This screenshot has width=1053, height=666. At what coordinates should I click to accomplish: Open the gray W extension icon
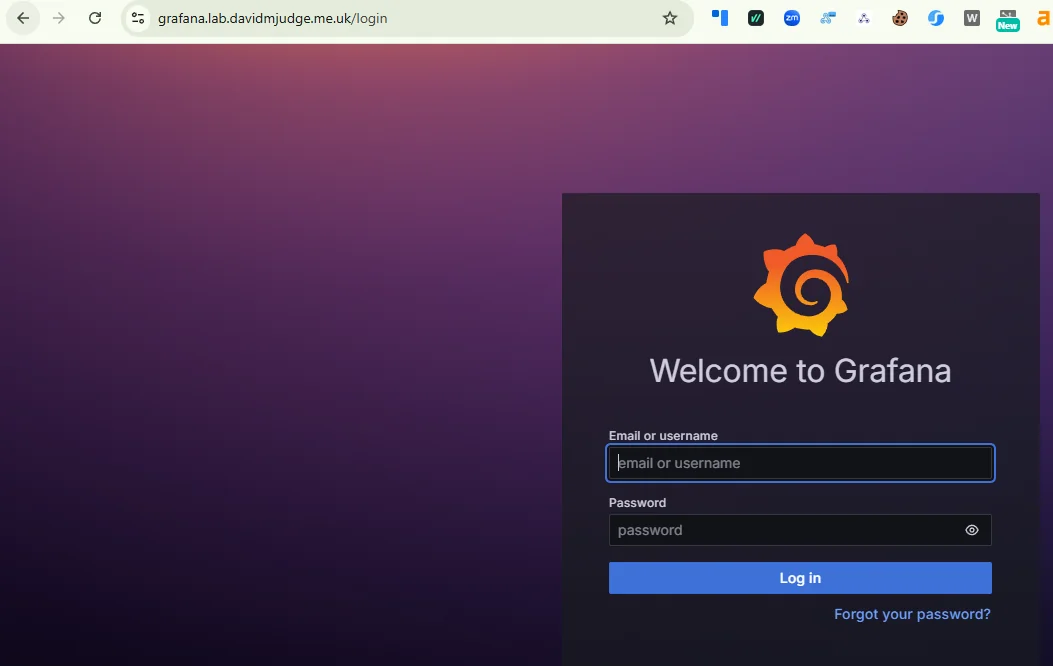pyautogui.click(x=972, y=18)
